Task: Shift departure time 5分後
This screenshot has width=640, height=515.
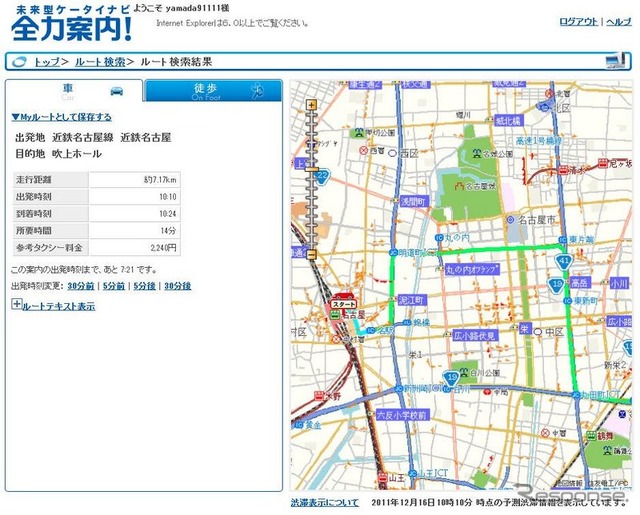Action: coord(144,286)
